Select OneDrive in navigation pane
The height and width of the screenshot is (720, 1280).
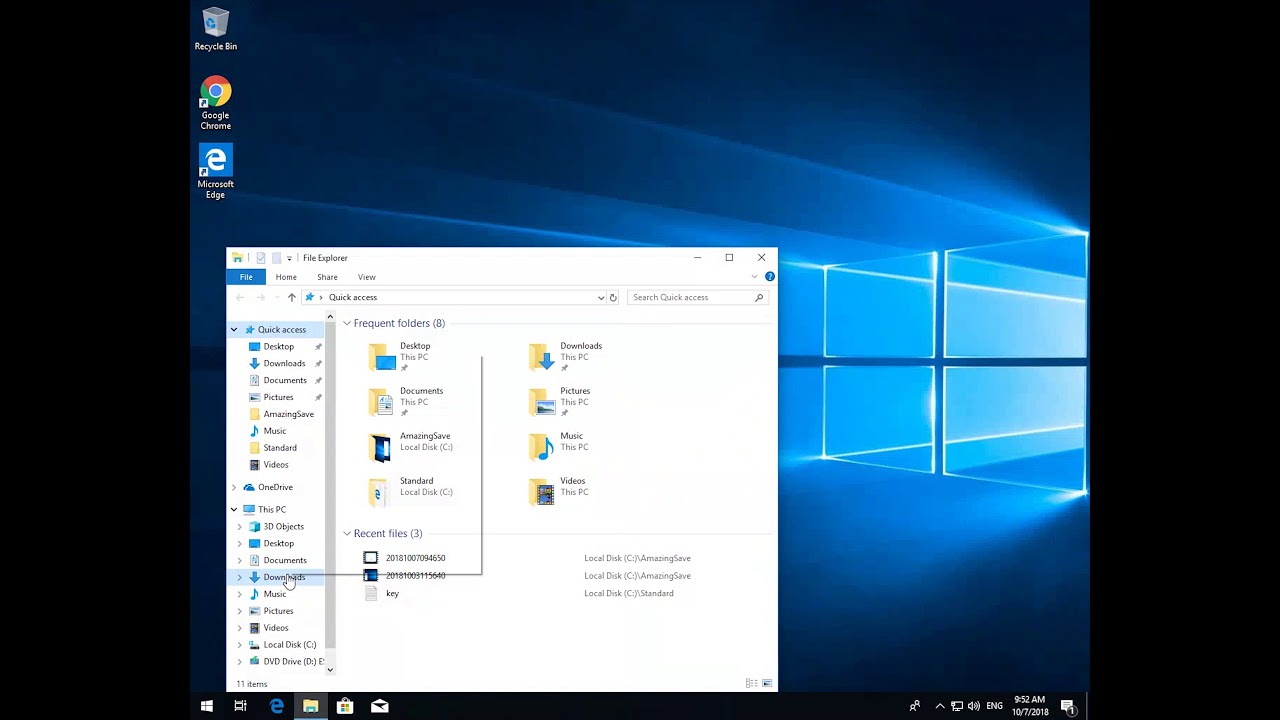(x=275, y=487)
